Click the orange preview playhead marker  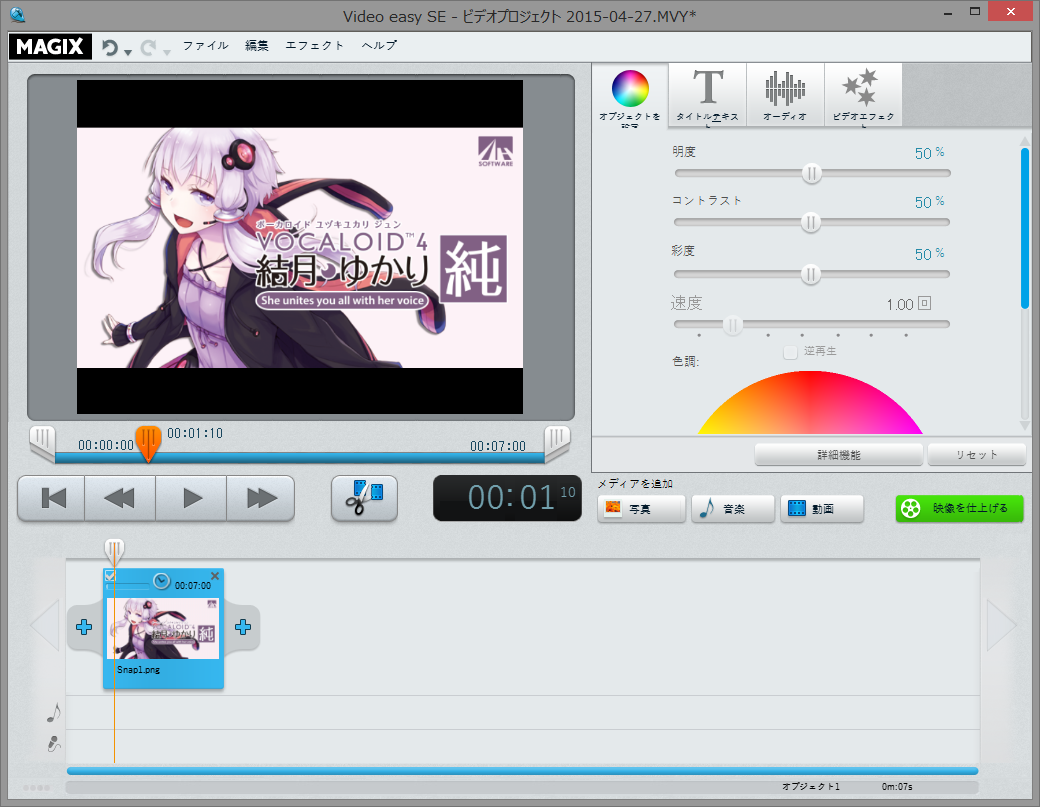148,443
